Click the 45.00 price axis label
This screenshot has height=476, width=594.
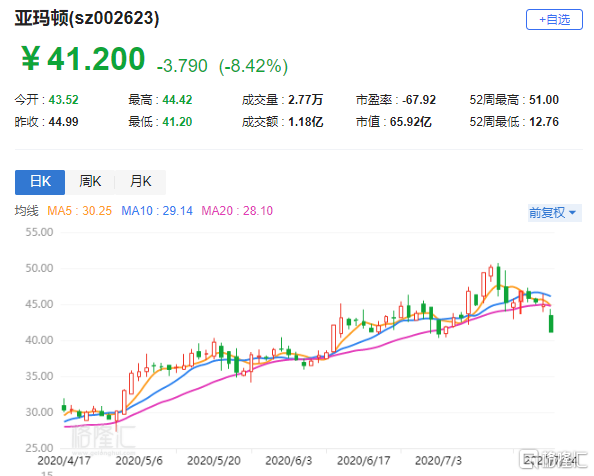point(39,304)
